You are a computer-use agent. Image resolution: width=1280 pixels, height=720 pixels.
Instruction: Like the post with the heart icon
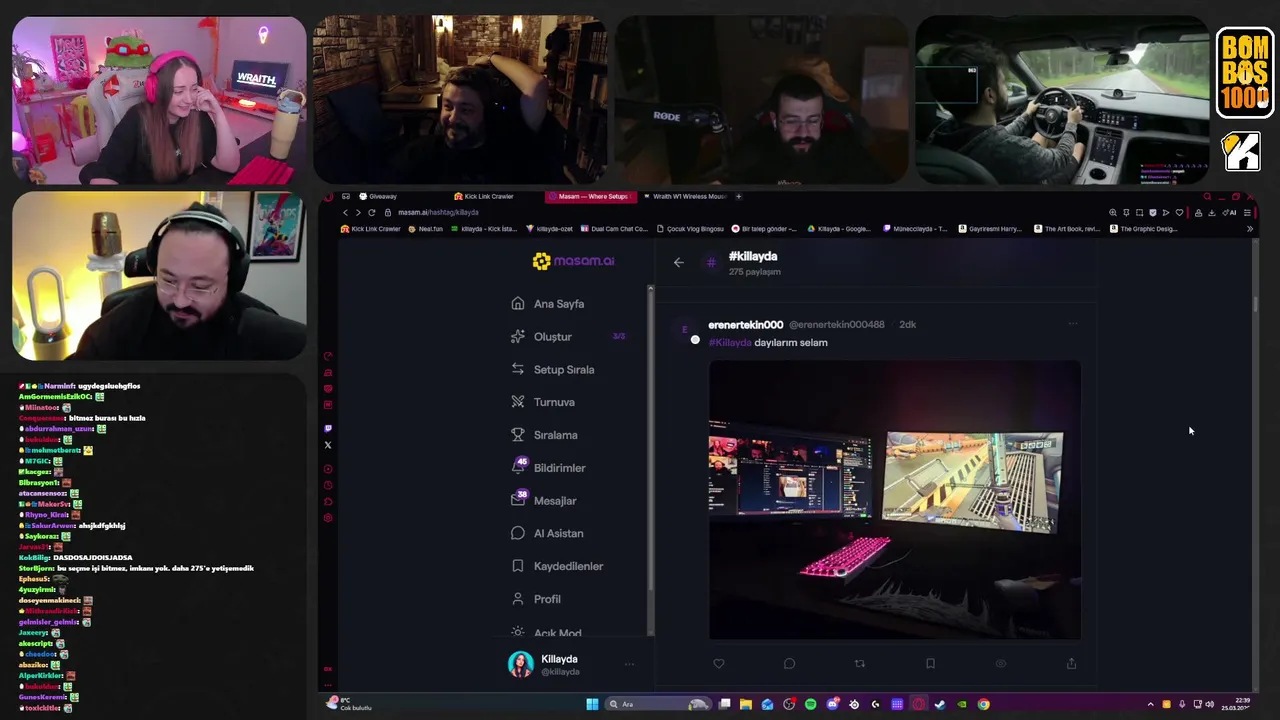[718, 664]
